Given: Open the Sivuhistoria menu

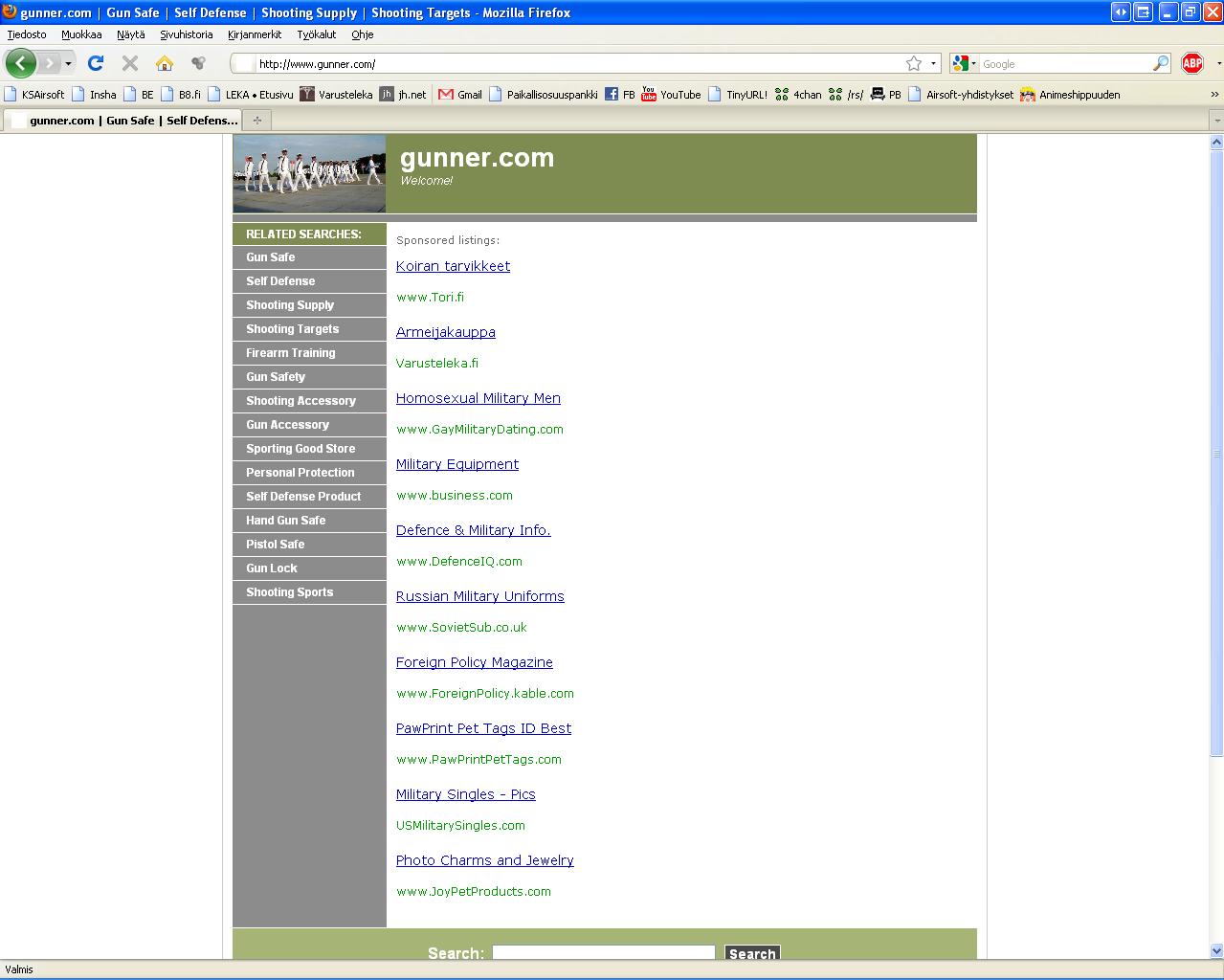Looking at the screenshot, I should click(187, 34).
